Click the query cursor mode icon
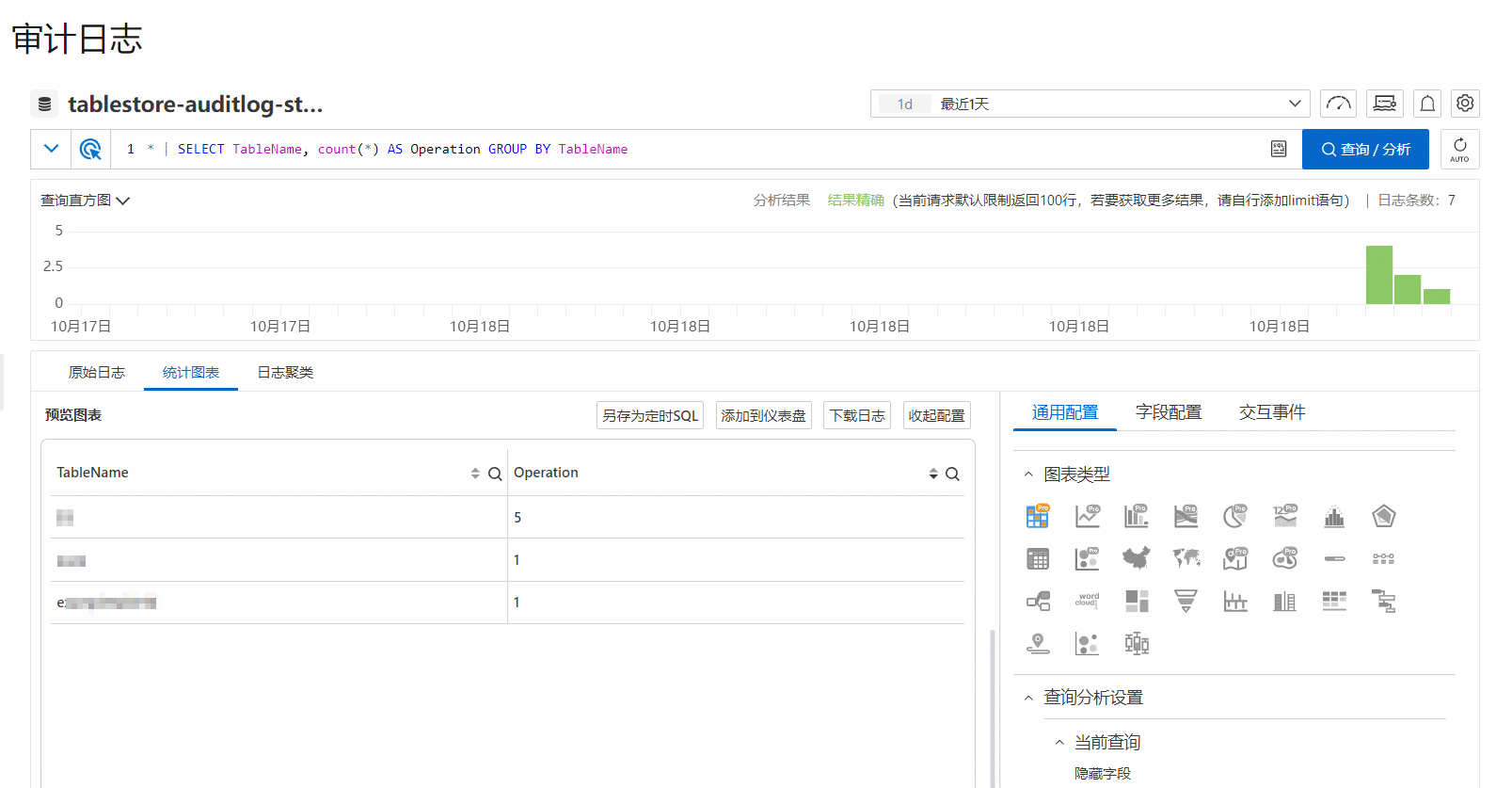Viewport: 1512px width, 788px height. tap(90, 149)
